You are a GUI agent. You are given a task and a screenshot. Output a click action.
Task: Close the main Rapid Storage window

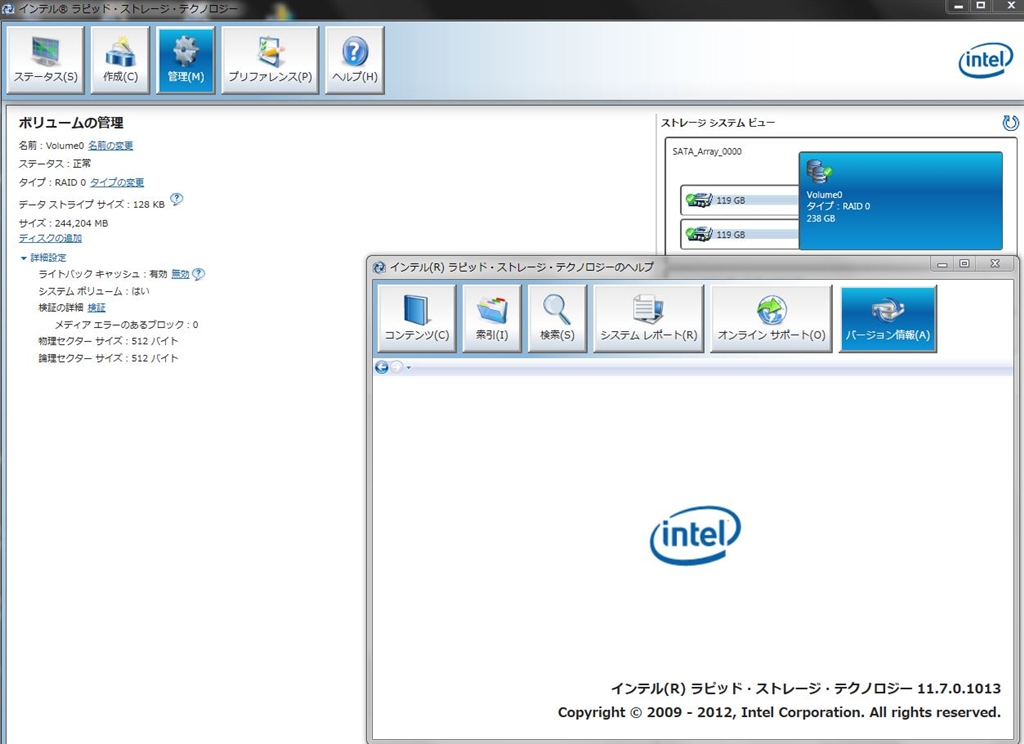(1010, 6)
